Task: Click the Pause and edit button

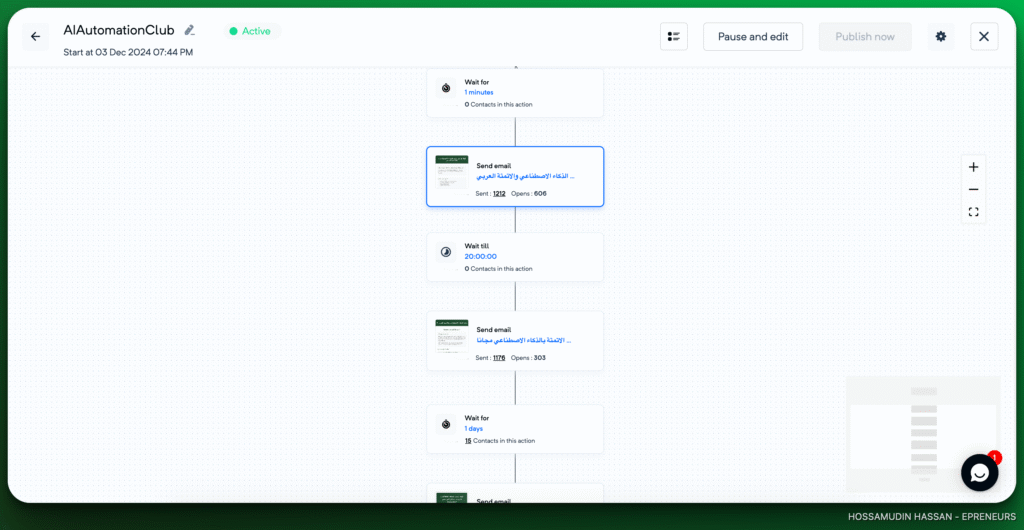Action: (x=753, y=37)
